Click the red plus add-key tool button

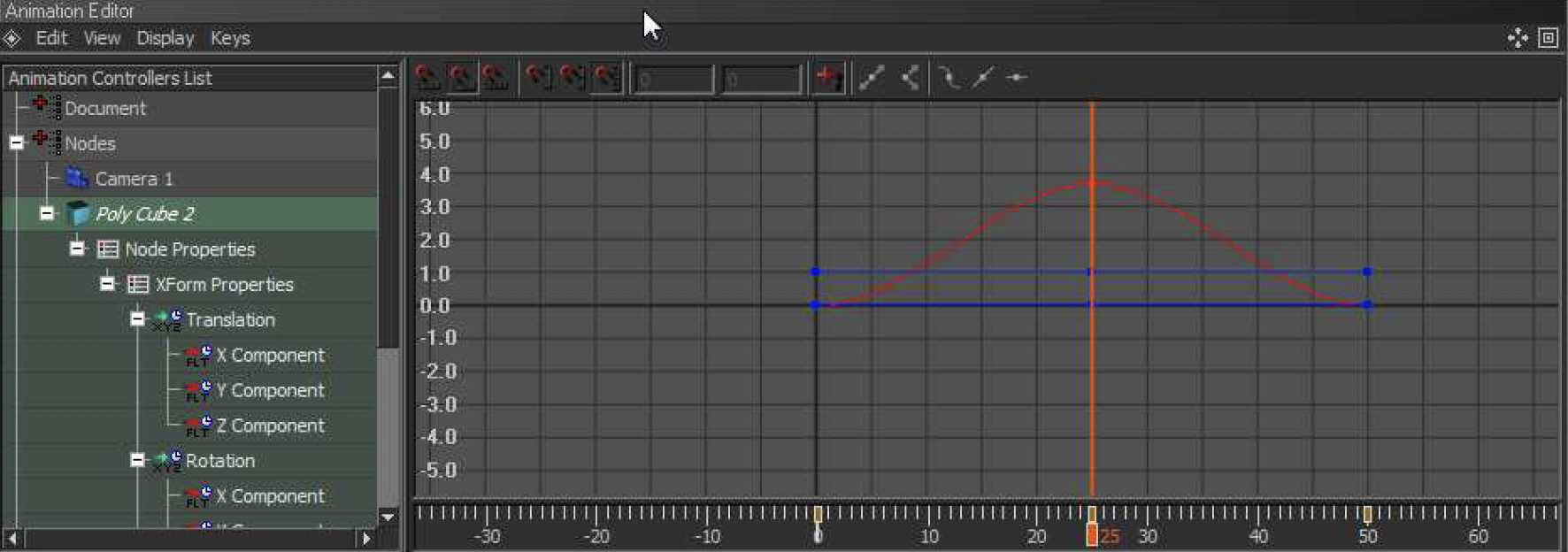click(x=828, y=78)
